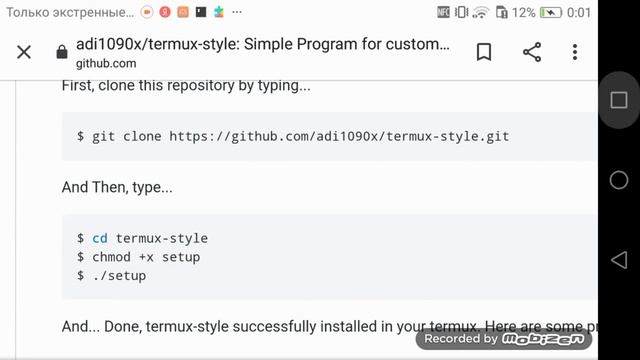Tap the github.com domain text

(106, 64)
